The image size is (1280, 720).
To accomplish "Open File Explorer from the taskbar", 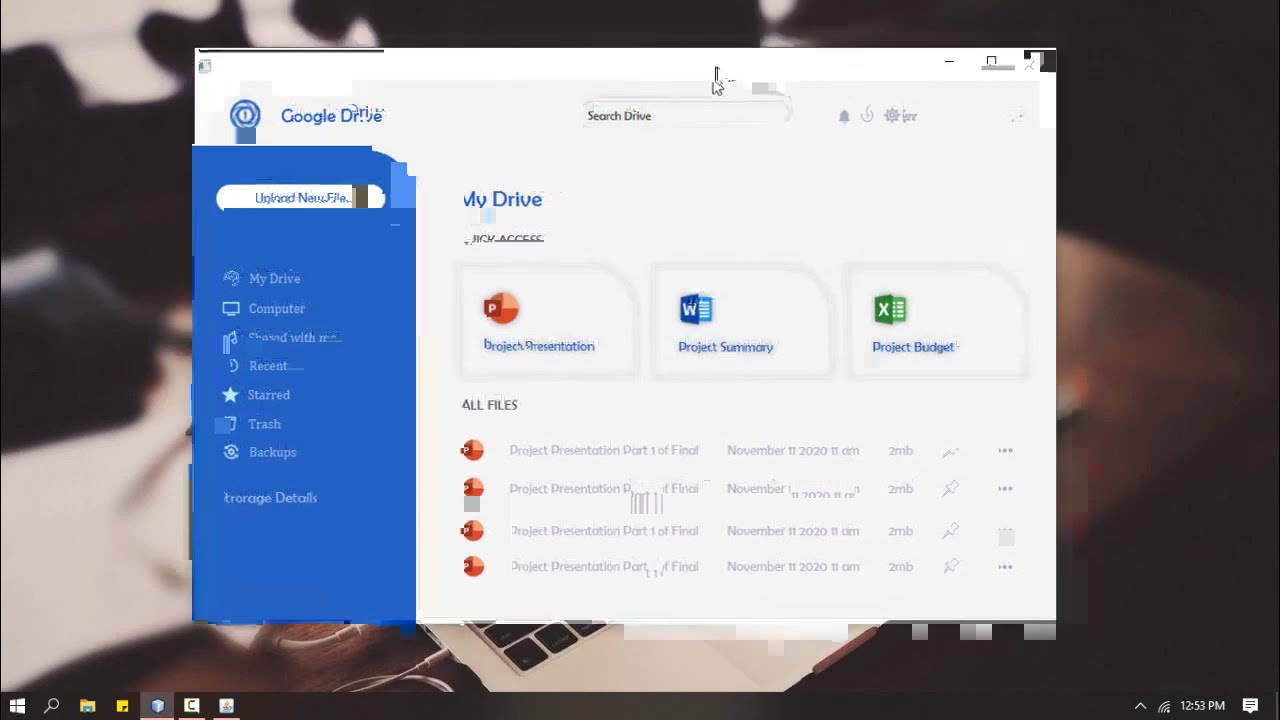I will (x=87, y=706).
